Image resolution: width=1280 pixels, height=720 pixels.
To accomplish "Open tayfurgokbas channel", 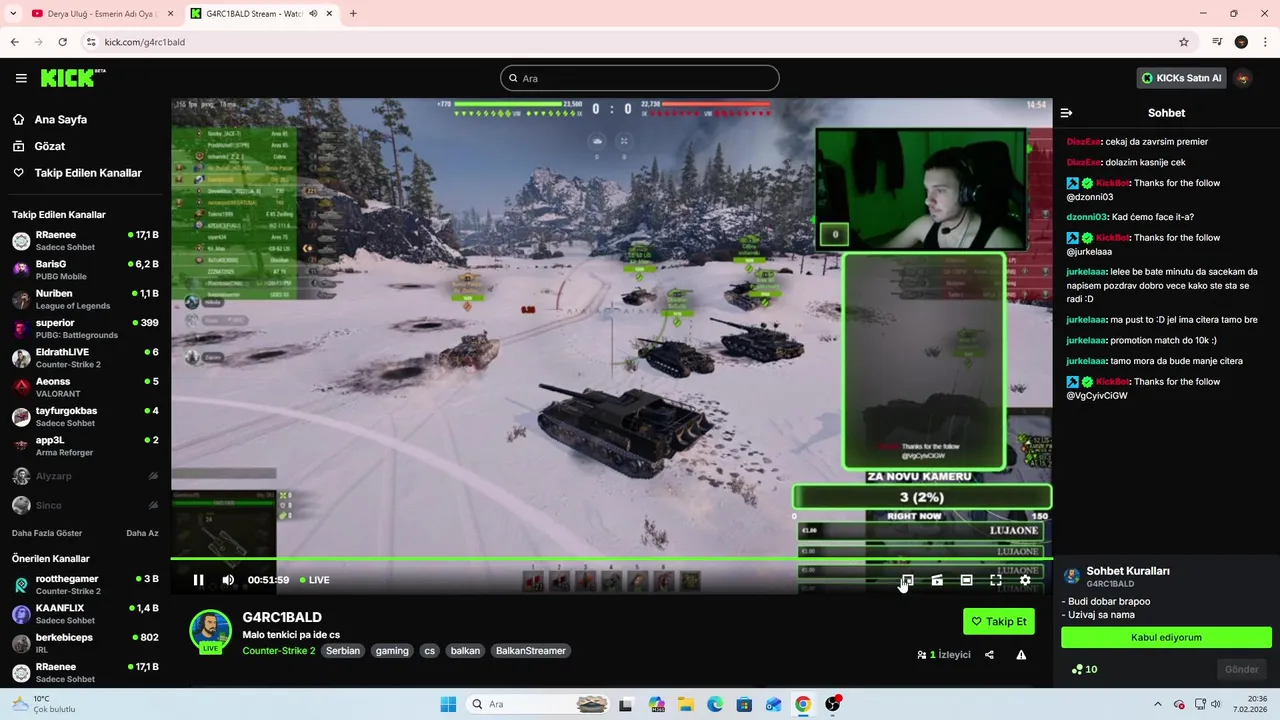I will 85,417.
